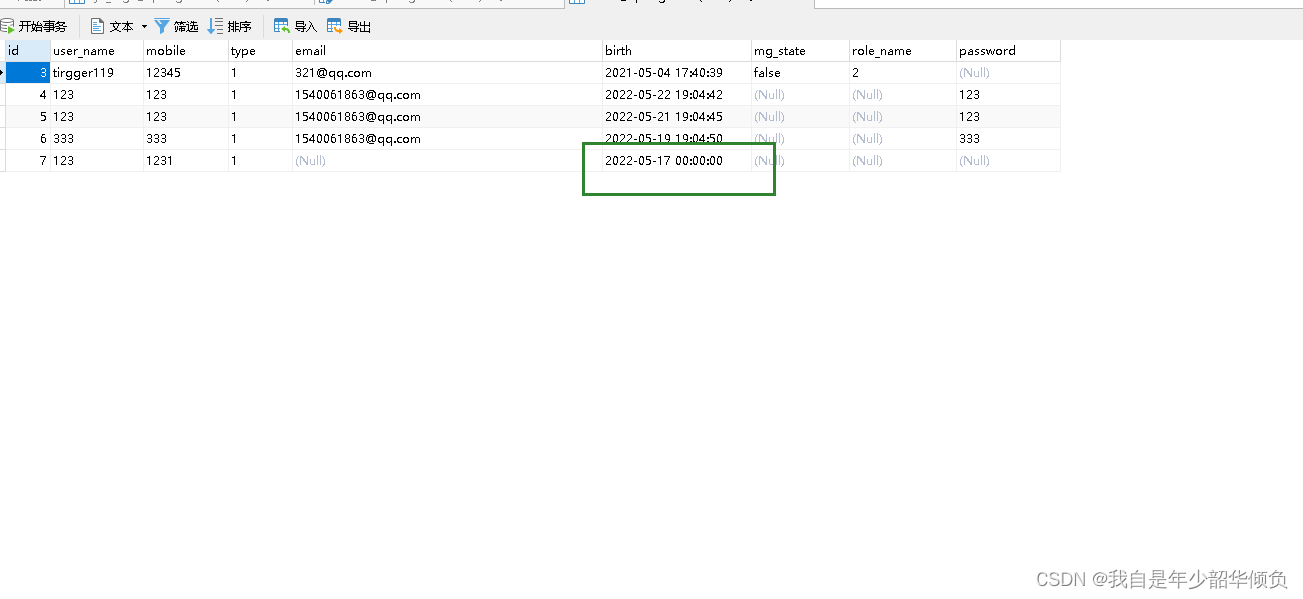Select user_name 123 in id 7 row
This screenshot has width=1303, height=599.
pos(97,161)
